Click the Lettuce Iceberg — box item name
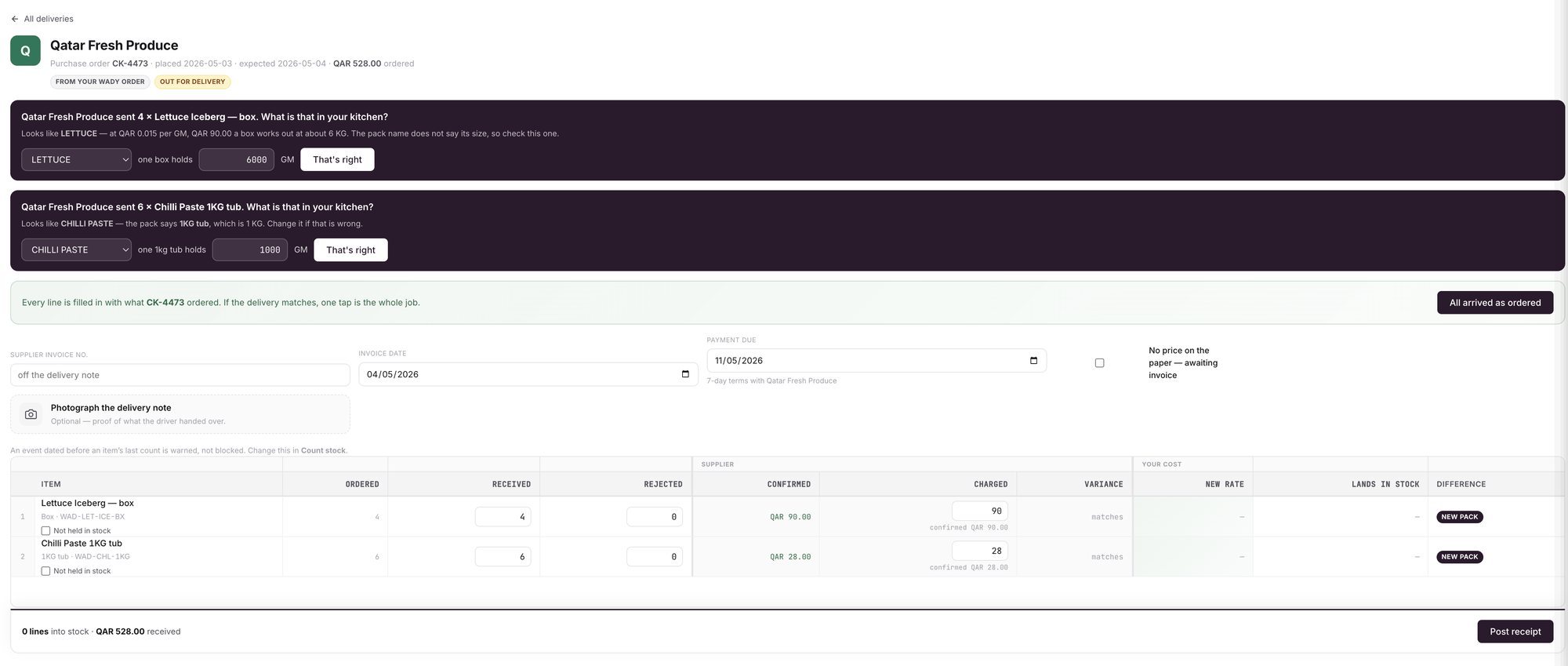Image resolution: width=1568 pixels, height=666 pixels. (87, 503)
